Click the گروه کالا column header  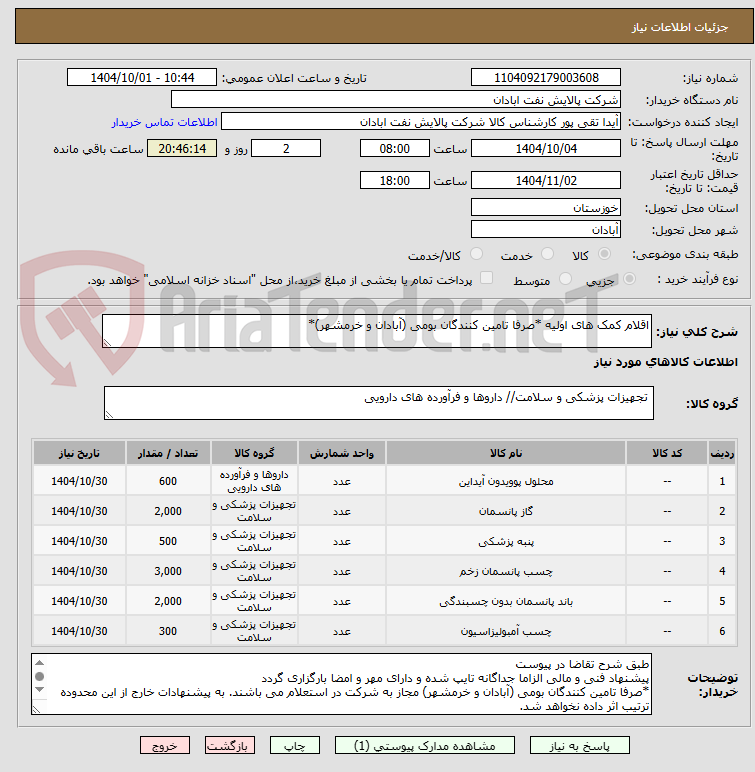tap(254, 453)
